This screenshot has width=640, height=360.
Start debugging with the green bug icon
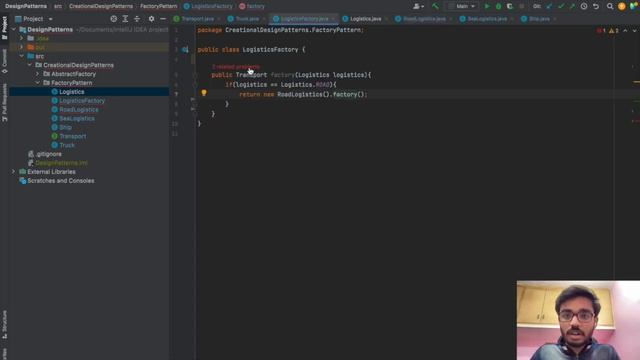tap(498, 6)
